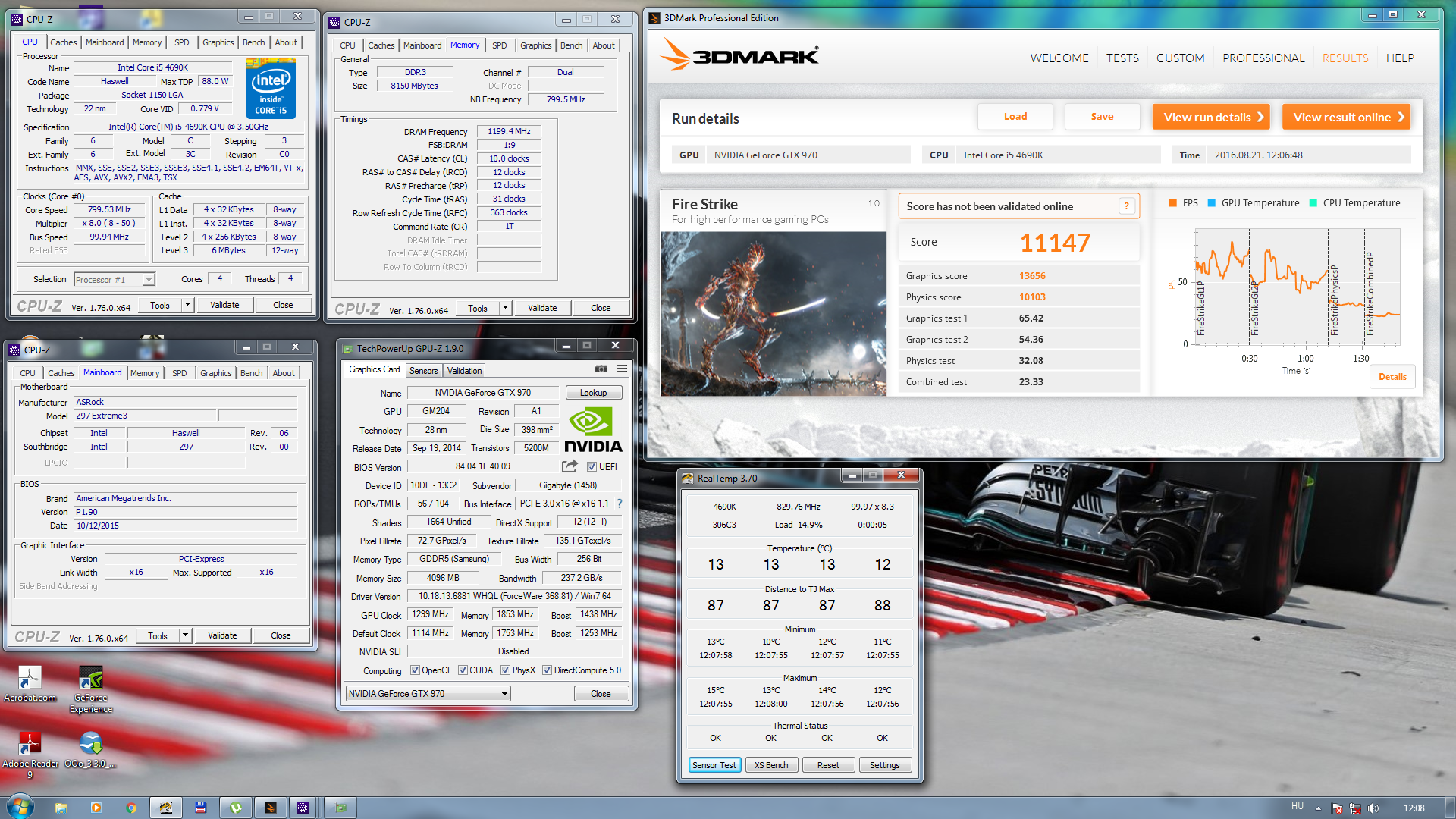Screen dimensions: 1456x819
Task: Click the 3DMark logo
Action: point(739,55)
